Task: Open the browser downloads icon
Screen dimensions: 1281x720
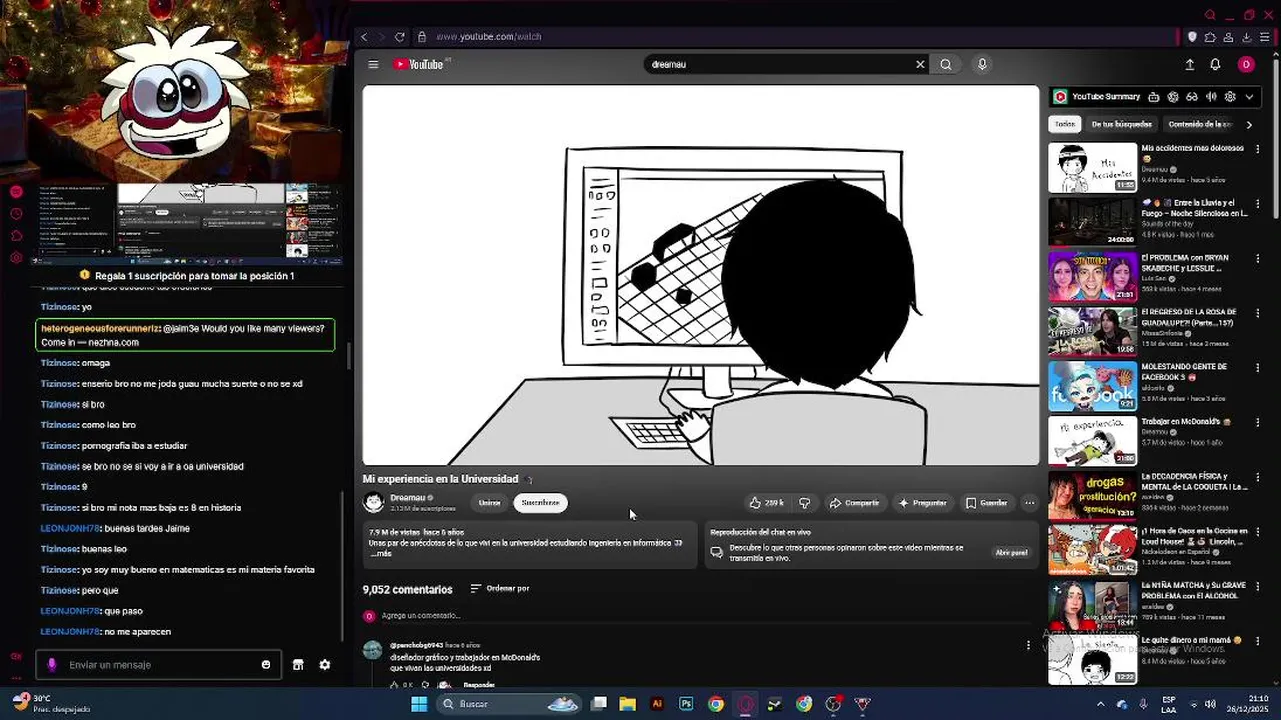Action: coord(1247,37)
